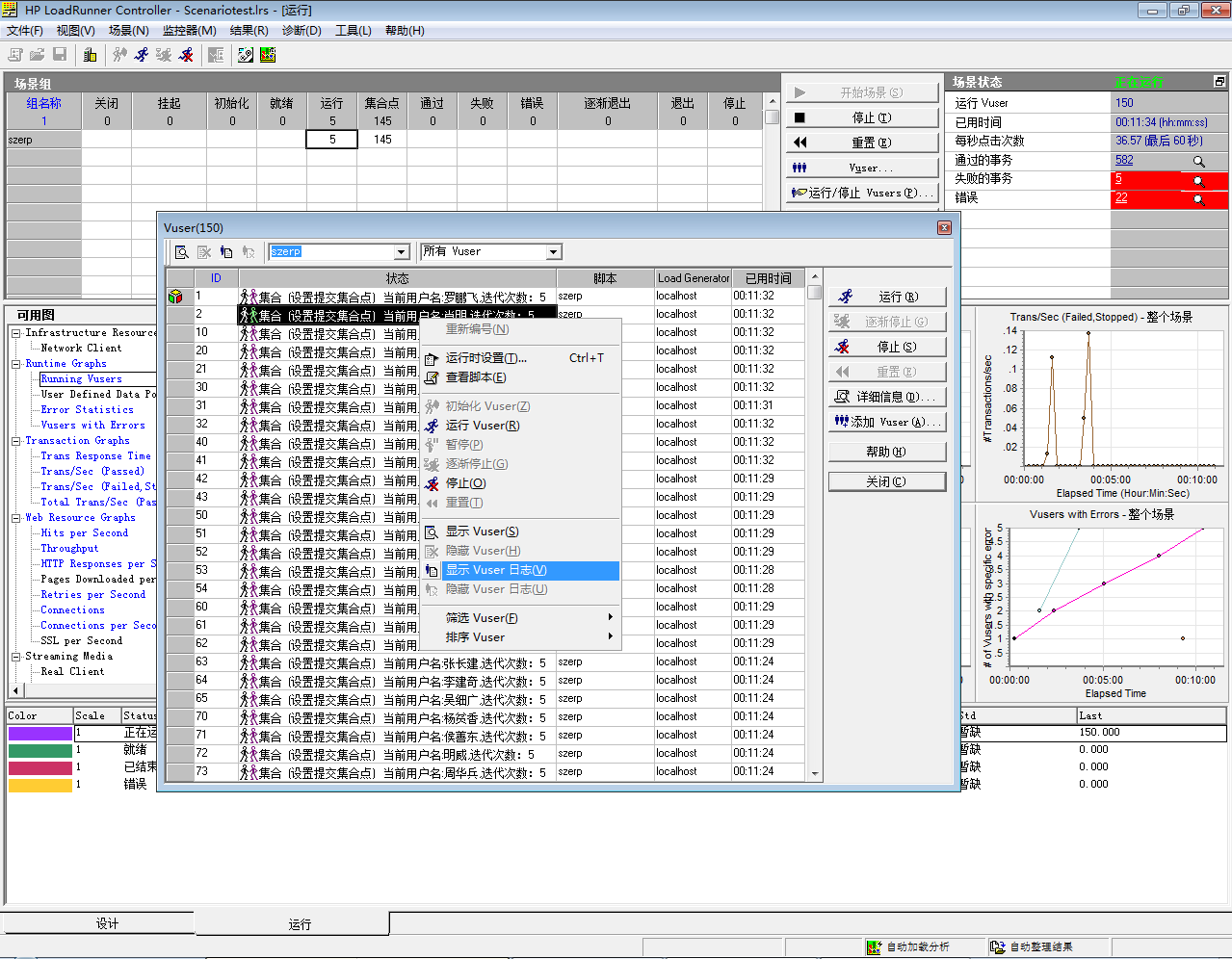Click 运行(R) button in Vuser dialog
Viewport: 1232px width, 959px height.
[887, 297]
